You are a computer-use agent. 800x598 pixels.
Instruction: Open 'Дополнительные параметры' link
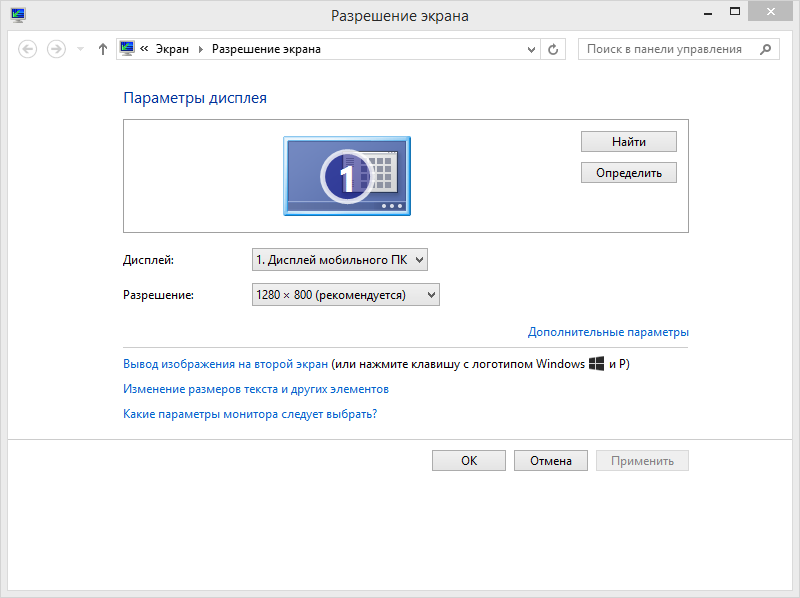click(608, 332)
